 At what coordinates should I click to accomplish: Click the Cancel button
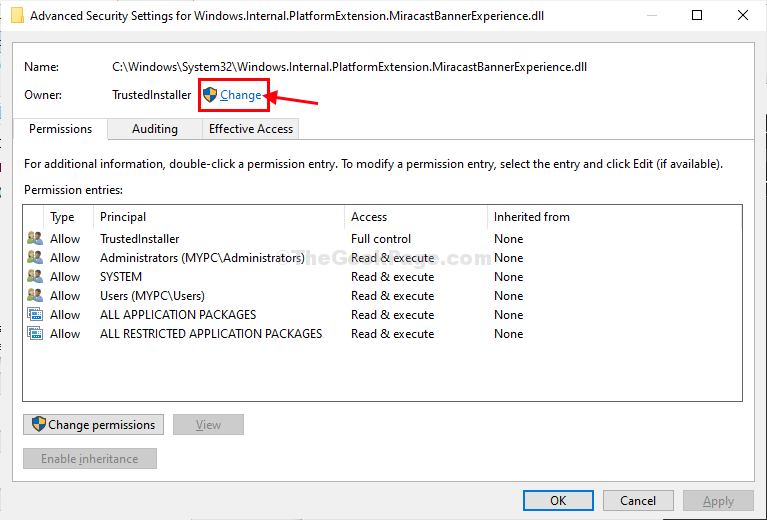638,500
